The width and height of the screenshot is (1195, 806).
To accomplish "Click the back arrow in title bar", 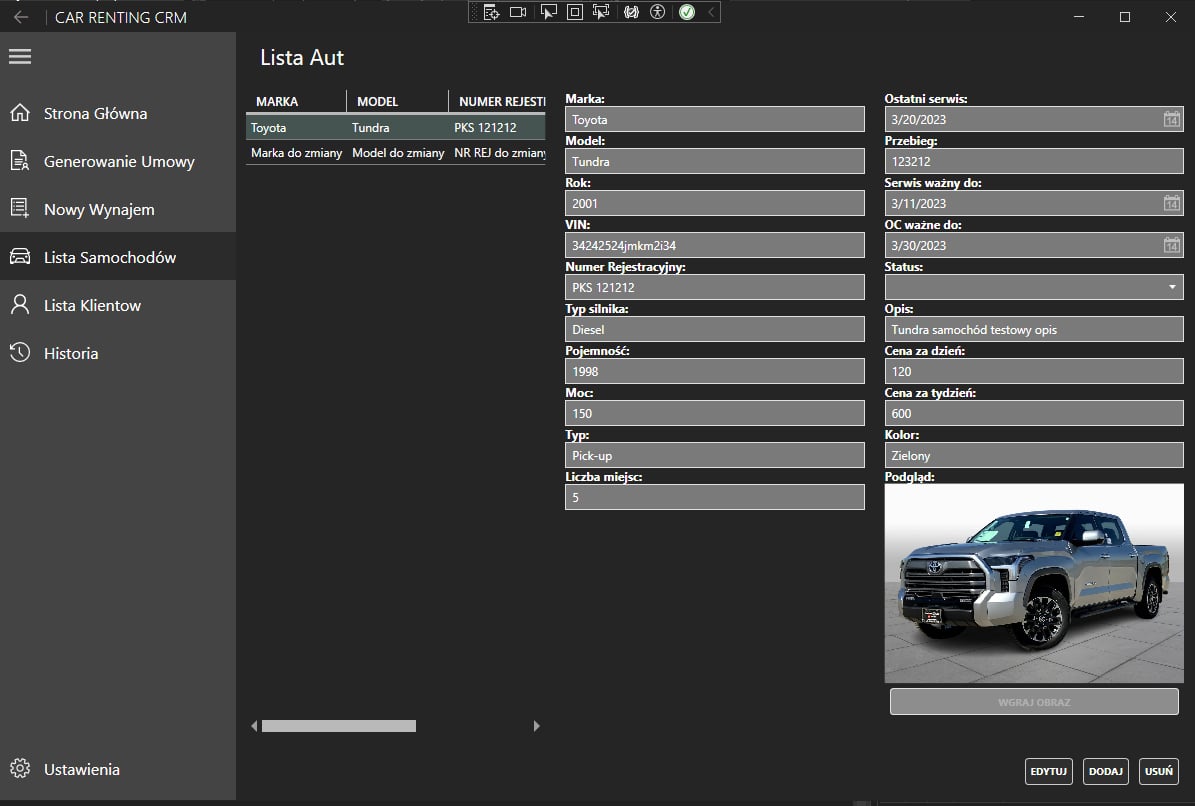I will [21, 17].
